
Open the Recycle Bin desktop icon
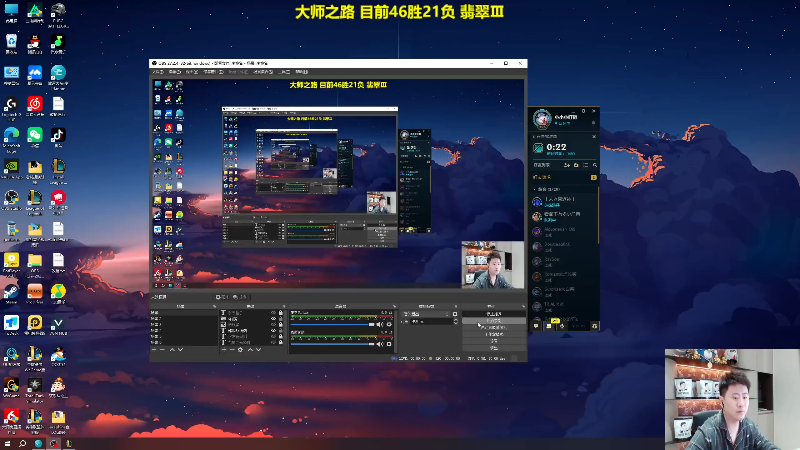[x=11, y=42]
